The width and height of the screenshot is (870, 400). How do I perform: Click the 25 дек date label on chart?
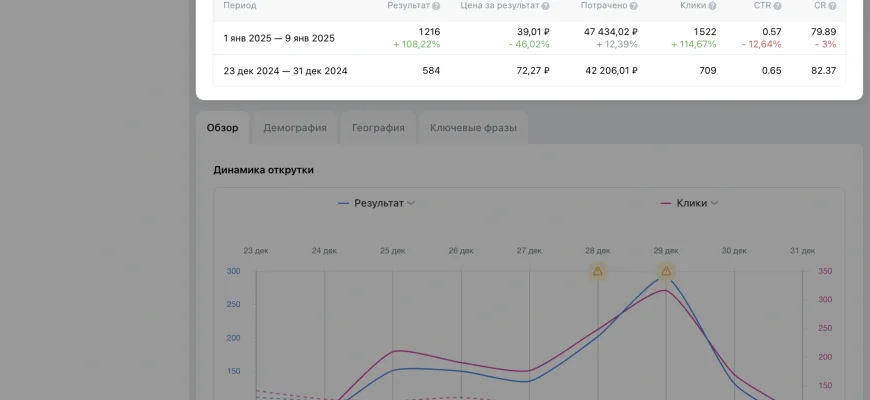coord(392,251)
